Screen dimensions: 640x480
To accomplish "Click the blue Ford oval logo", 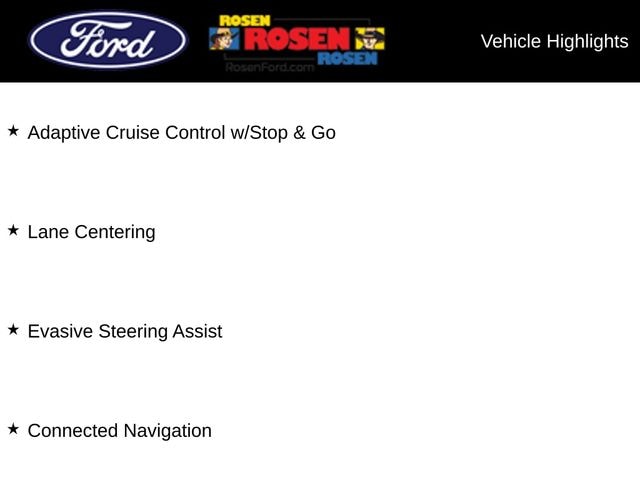I will point(107,40).
